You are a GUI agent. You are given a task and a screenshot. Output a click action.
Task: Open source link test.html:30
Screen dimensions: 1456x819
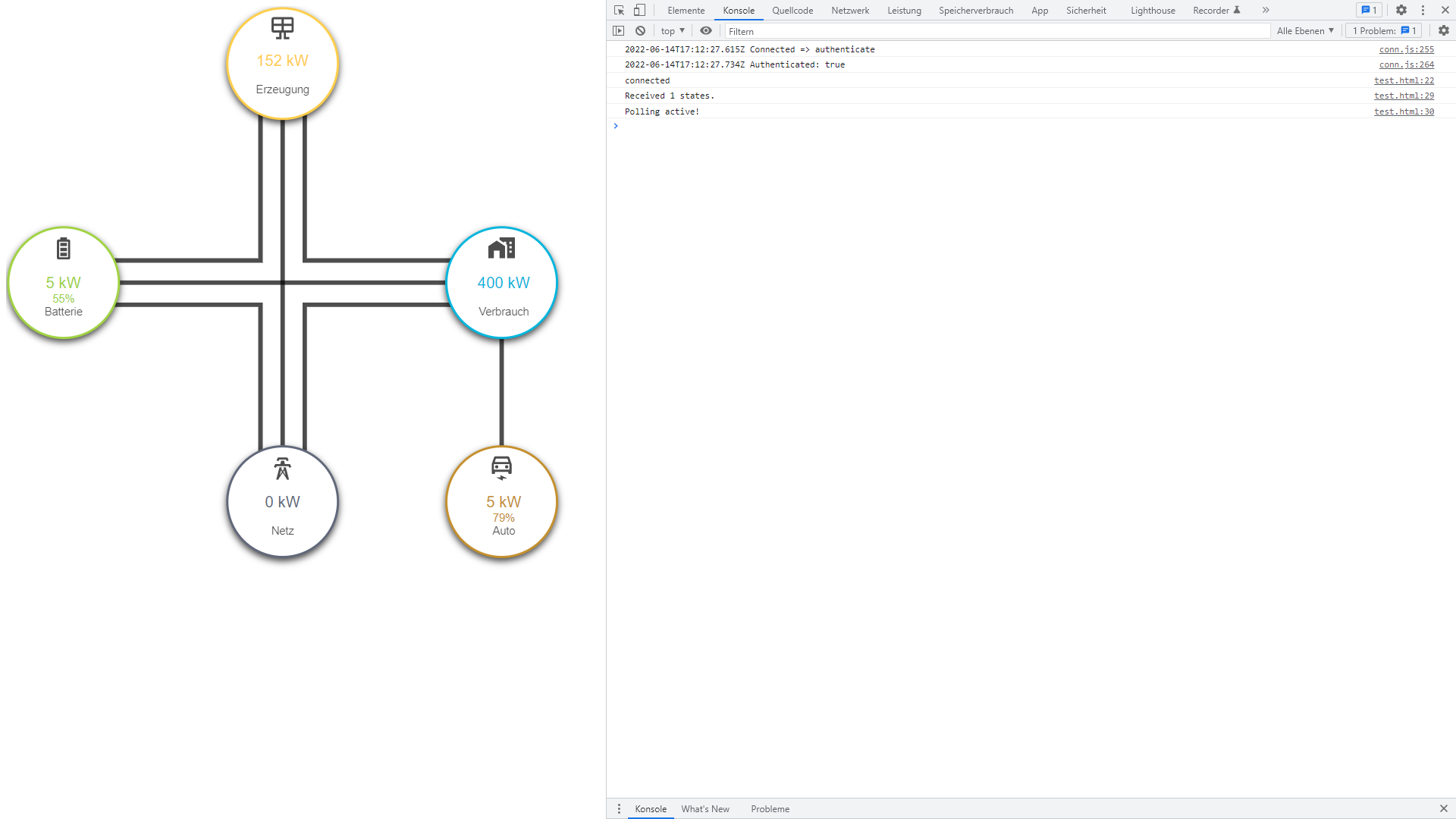coord(1404,111)
